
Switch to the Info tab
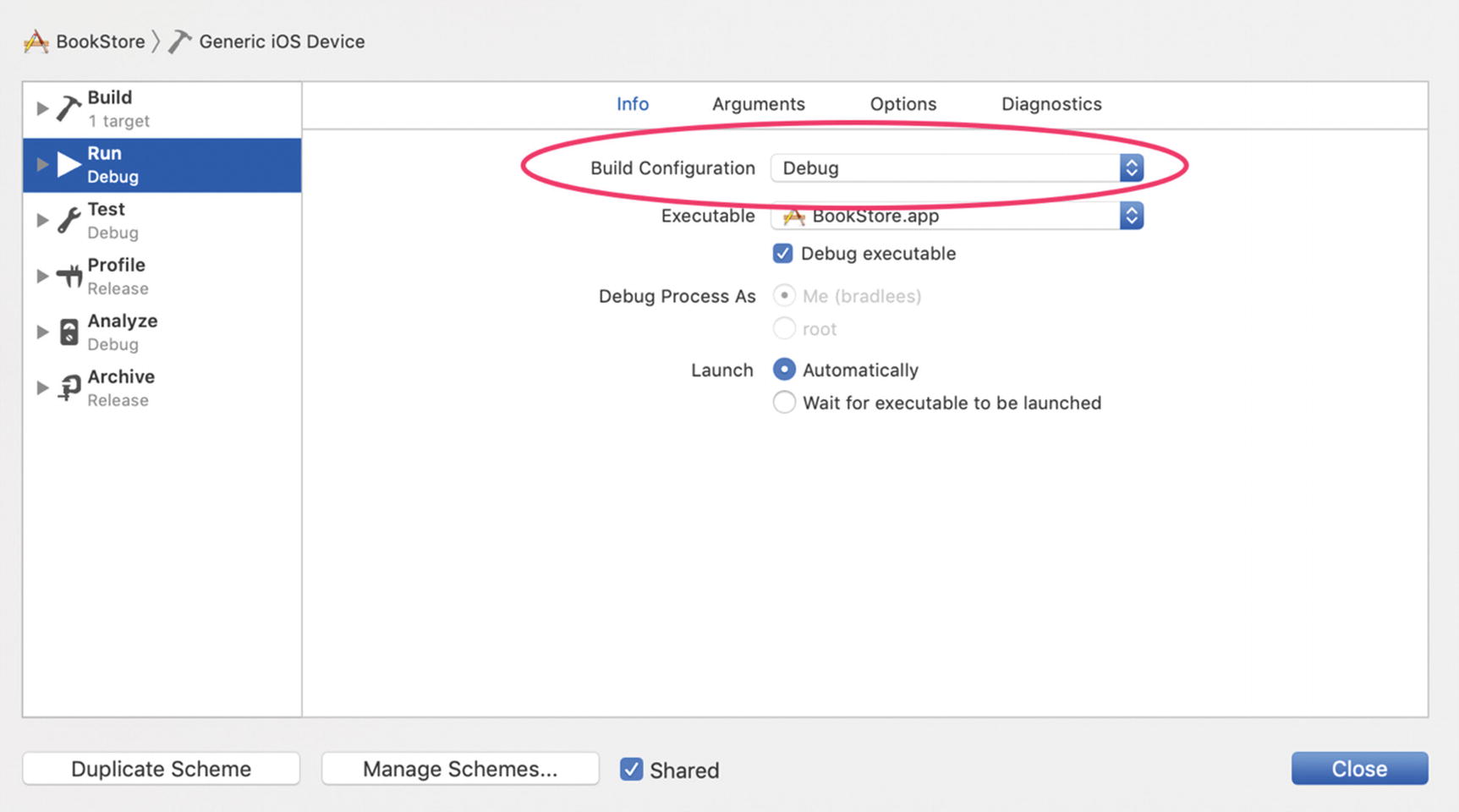[x=633, y=104]
